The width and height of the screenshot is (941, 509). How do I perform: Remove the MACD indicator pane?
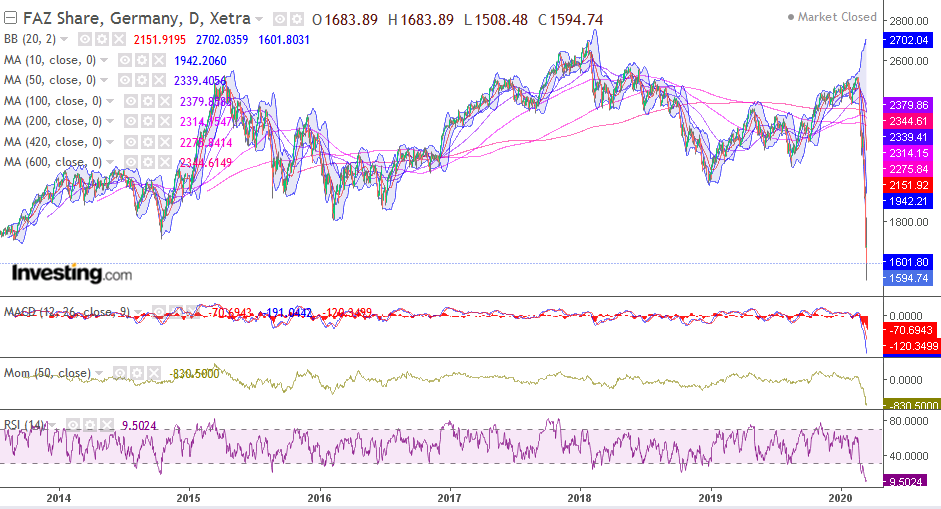[192, 312]
